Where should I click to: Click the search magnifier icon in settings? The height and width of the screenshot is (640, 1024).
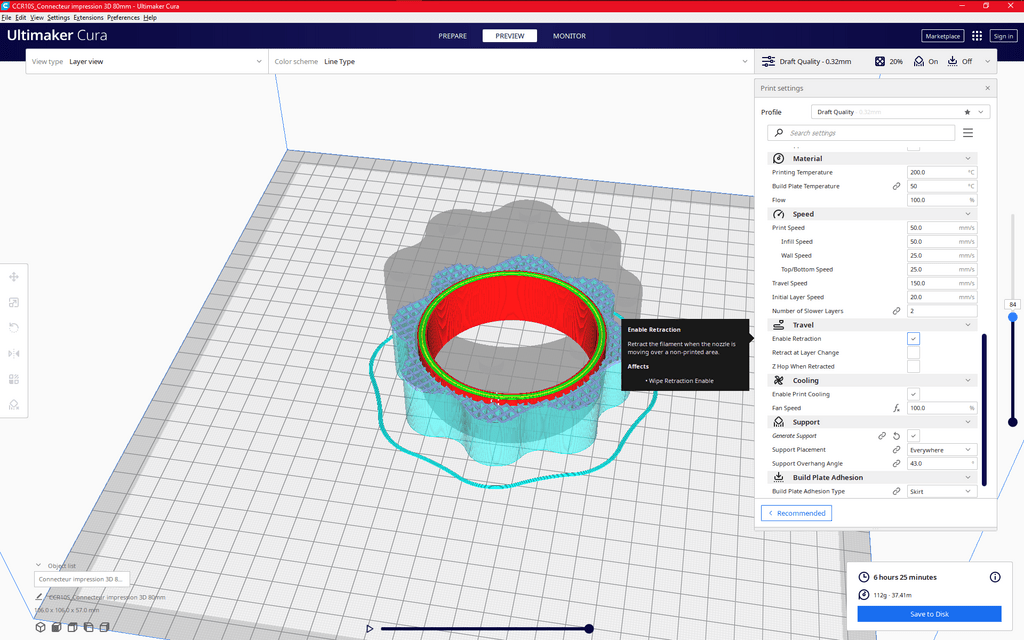pyautogui.click(x=778, y=133)
